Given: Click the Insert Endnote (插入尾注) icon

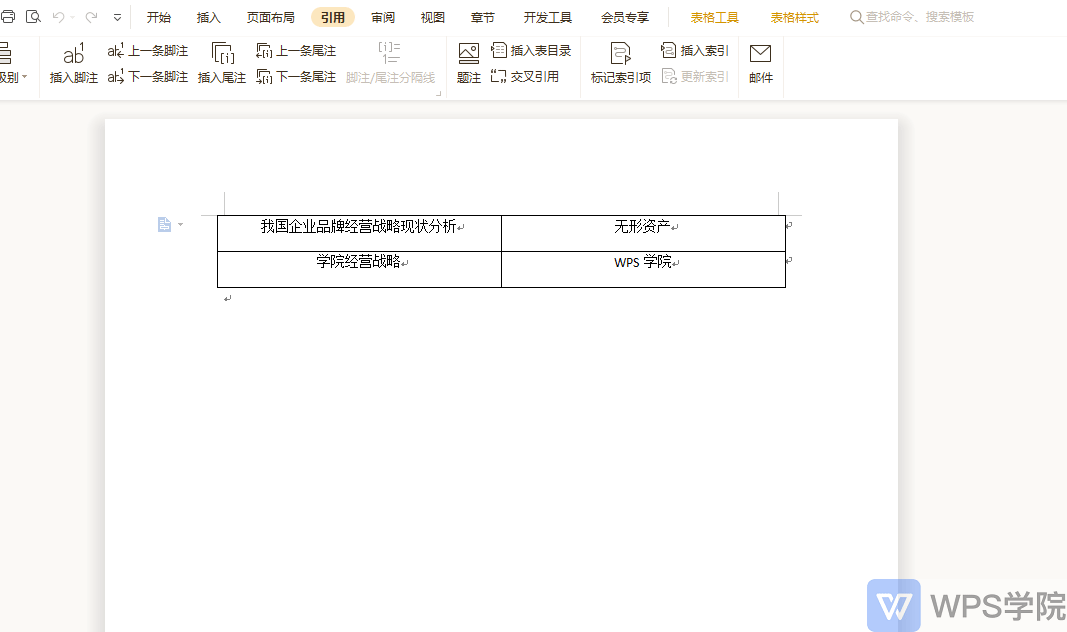Looking at the screenshot, I should [x=222, y=64].
